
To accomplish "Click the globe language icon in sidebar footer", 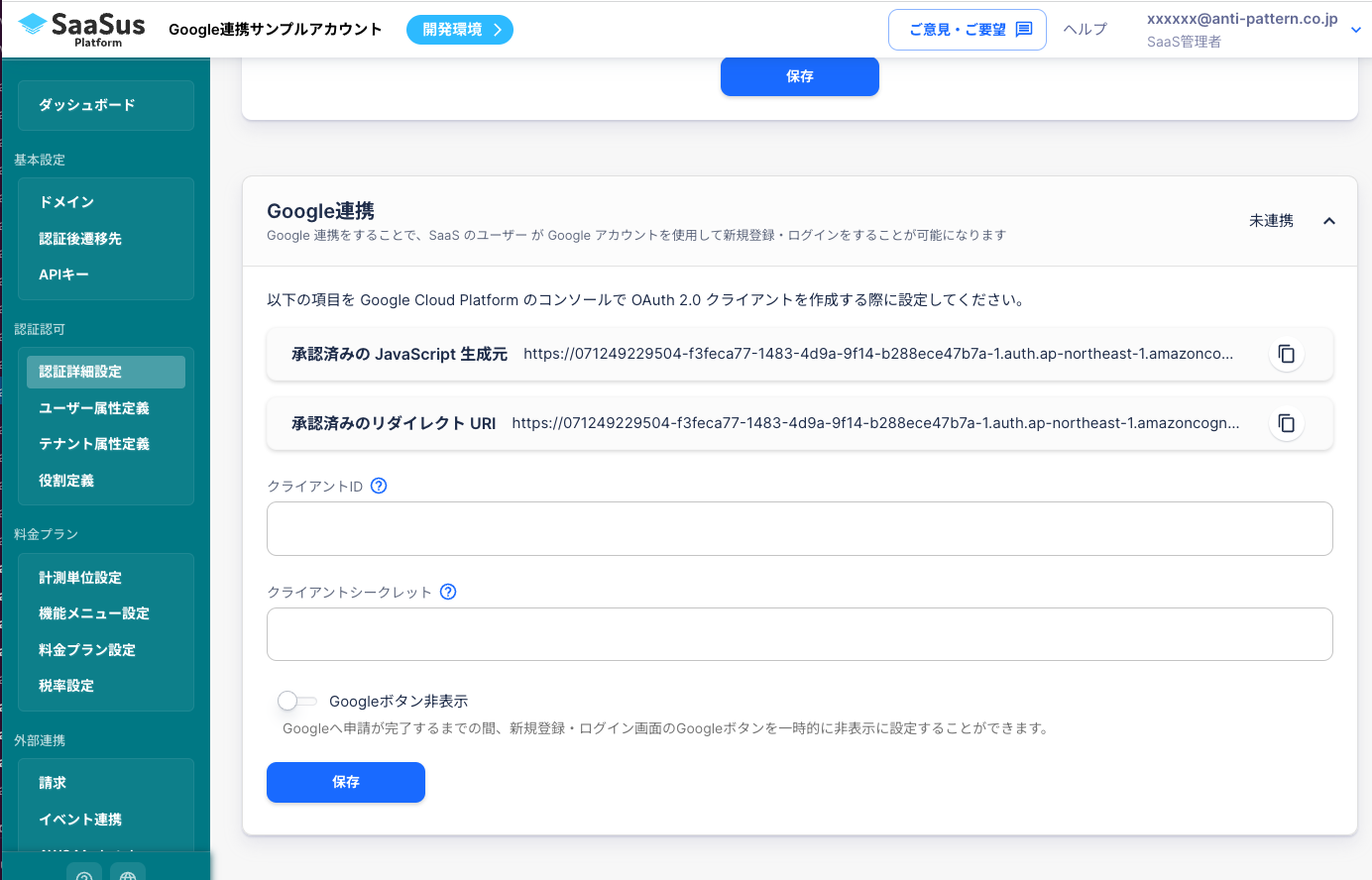I will [128, 875].
